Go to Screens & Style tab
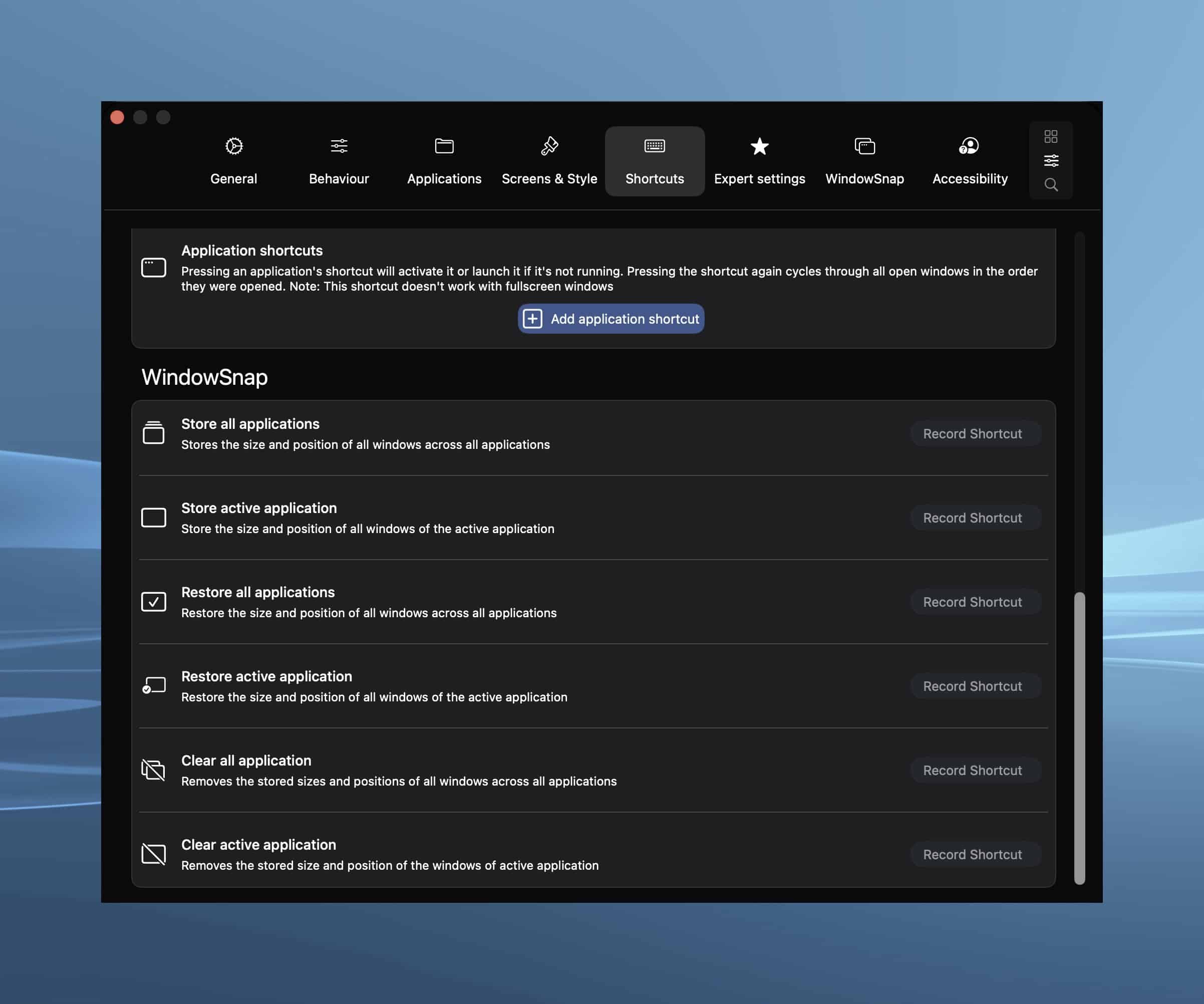Image resolution: width=1204 pixels, height=1004 pixels. coord(549,161)
